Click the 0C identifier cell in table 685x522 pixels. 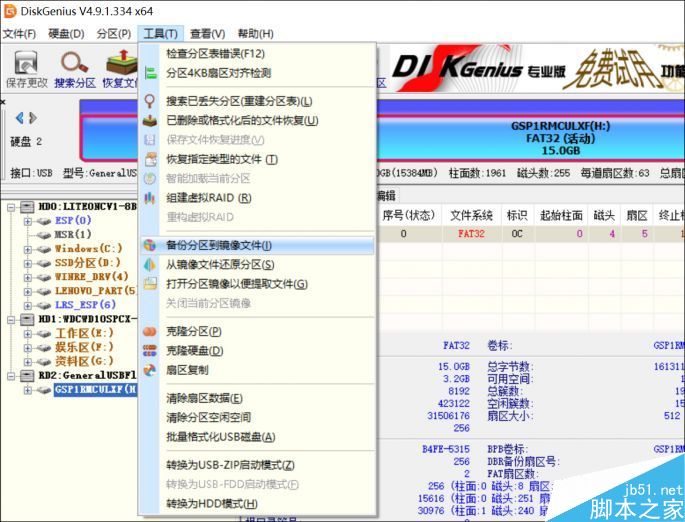click(517, 234)
